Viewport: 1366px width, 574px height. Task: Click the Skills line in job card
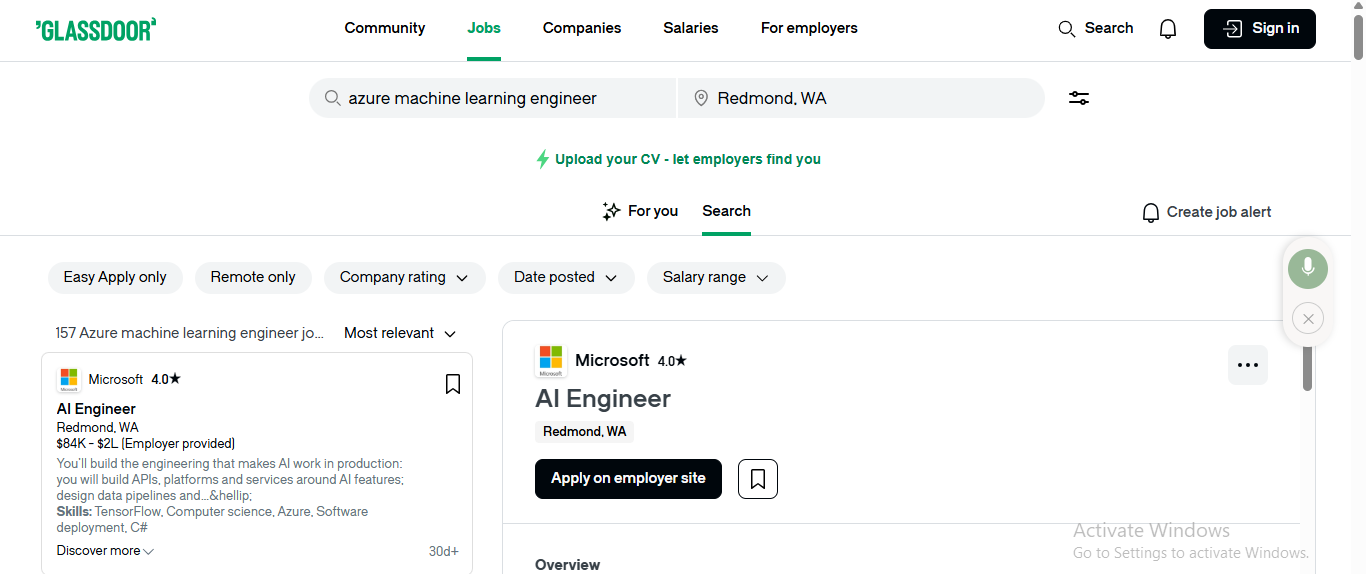tap(212, 520)
